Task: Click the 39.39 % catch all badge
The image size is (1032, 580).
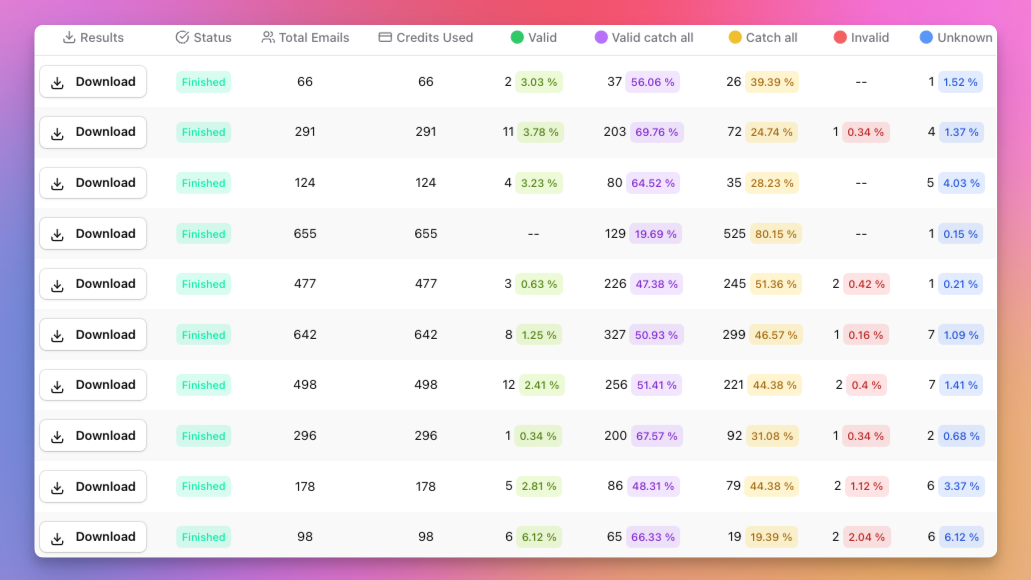Action: click(x=771, y=82)
